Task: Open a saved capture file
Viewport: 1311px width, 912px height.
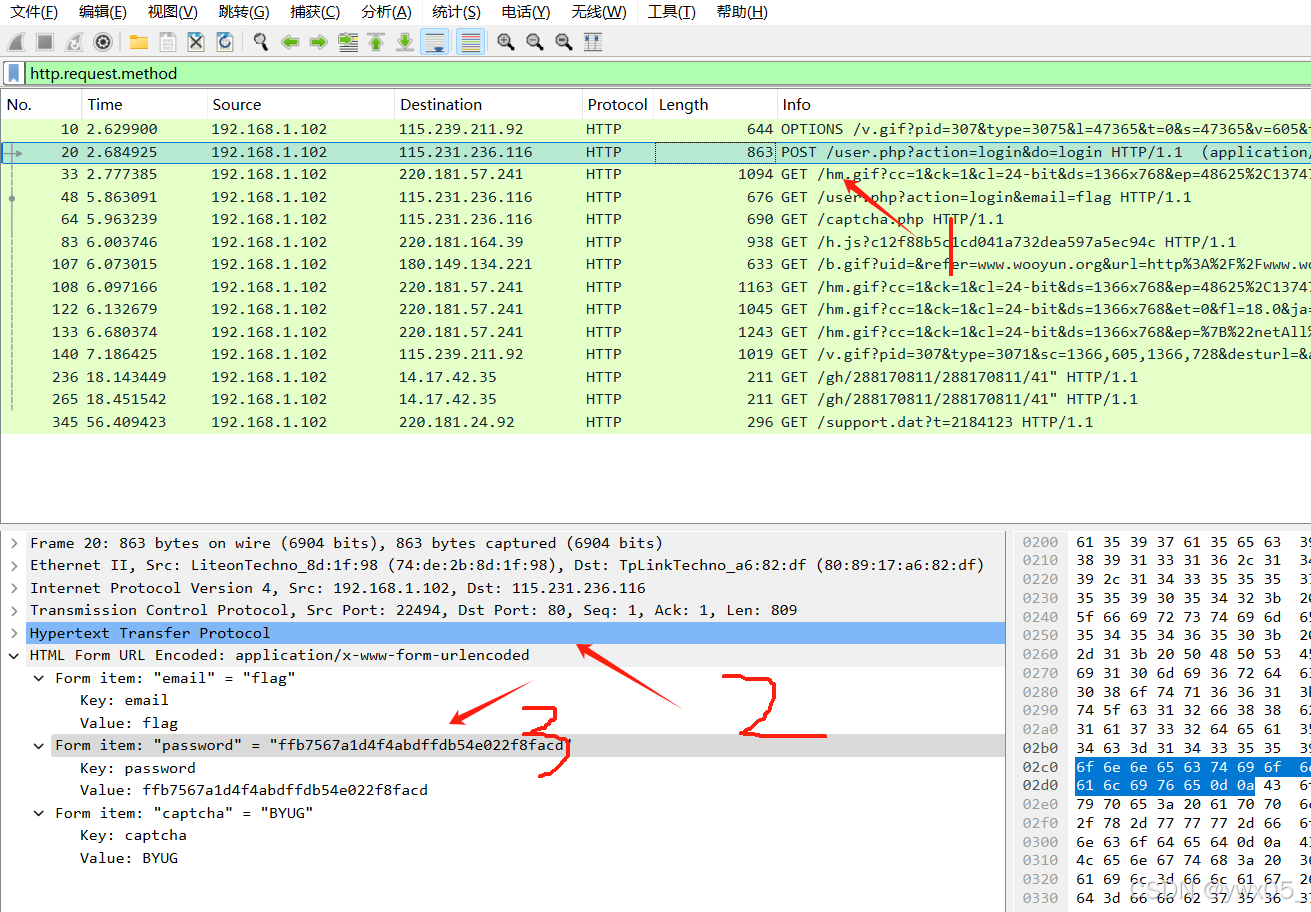Action: pyautogui.click(x=139, y=41)
